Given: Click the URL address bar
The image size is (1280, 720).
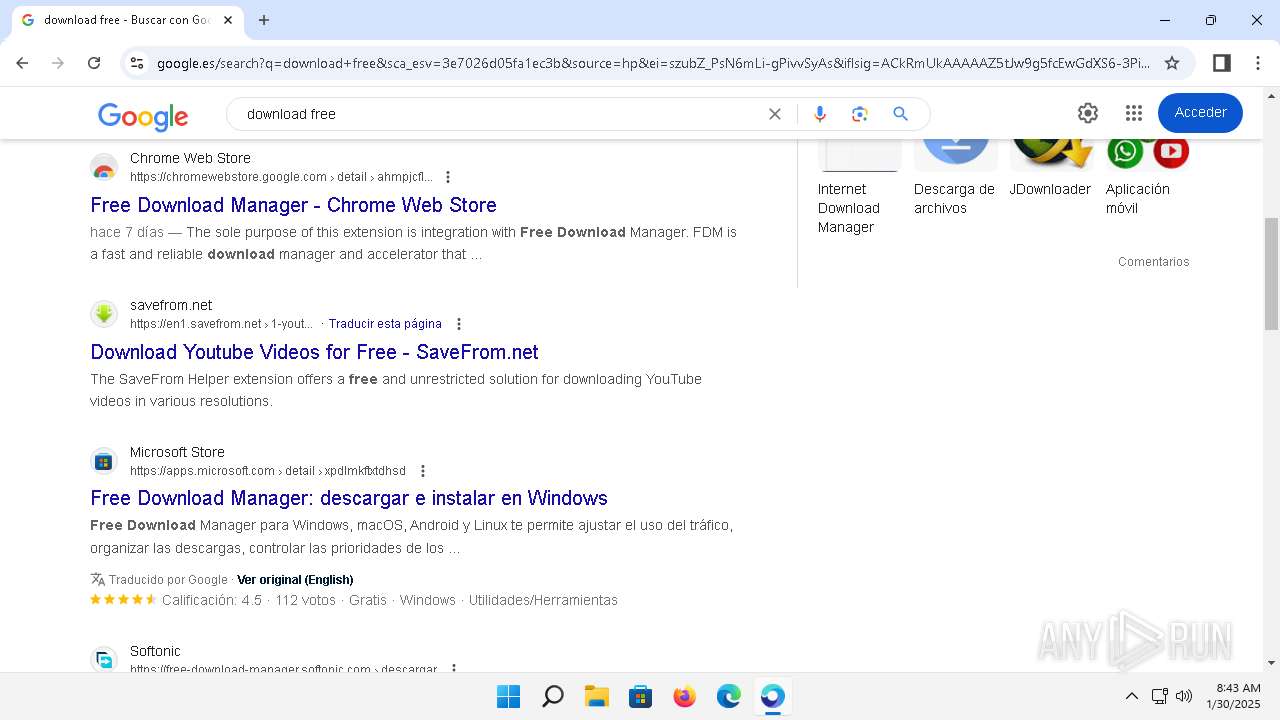Looking at the screenshot, I should coord(653,63).
